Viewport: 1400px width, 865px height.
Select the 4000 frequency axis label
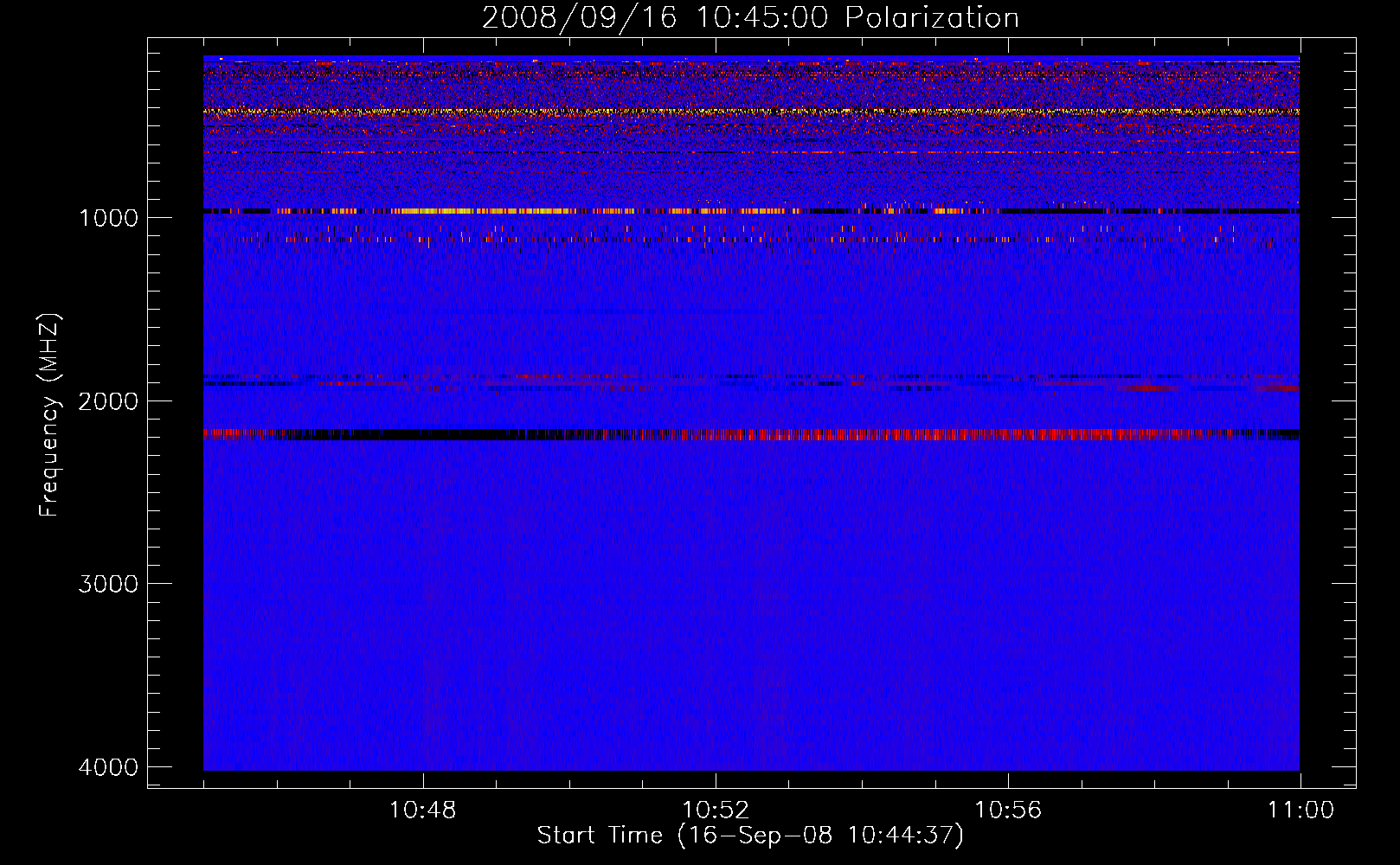pos(108,767)
